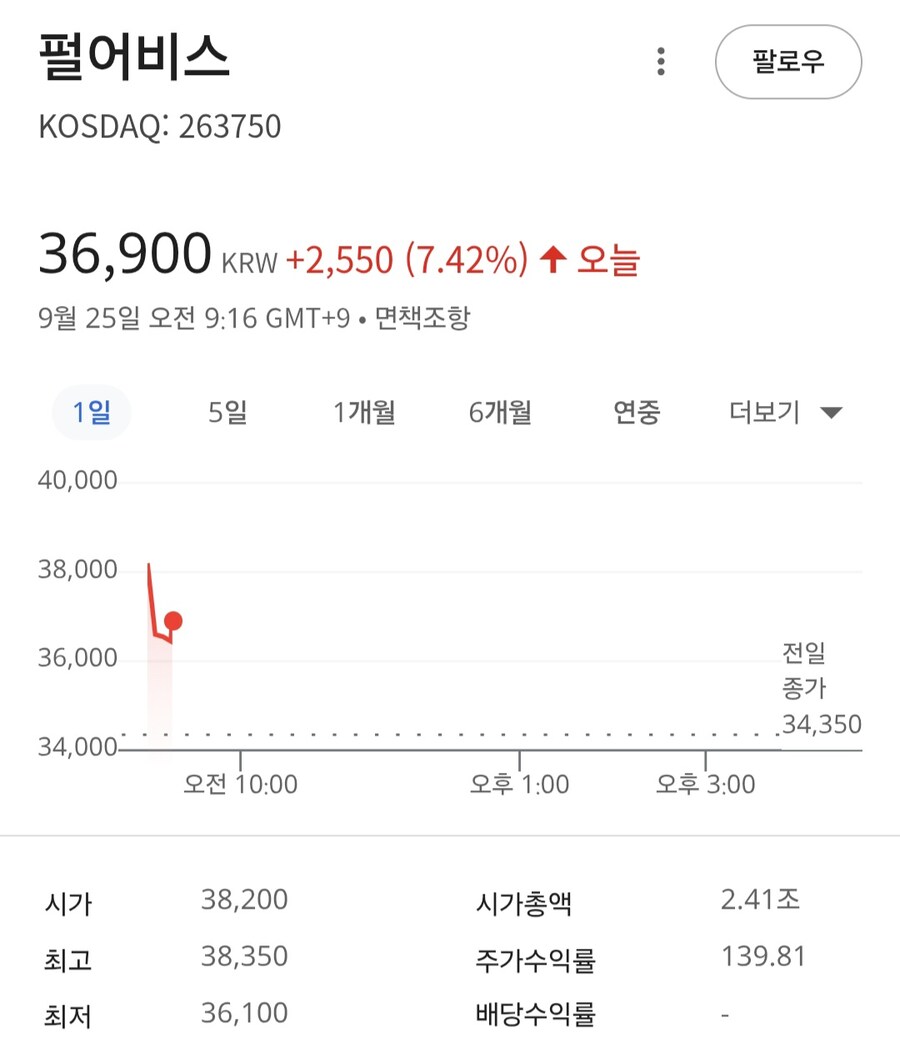
Task: Click the 주가수익률 139.81 value
Action: coord(763,957)
